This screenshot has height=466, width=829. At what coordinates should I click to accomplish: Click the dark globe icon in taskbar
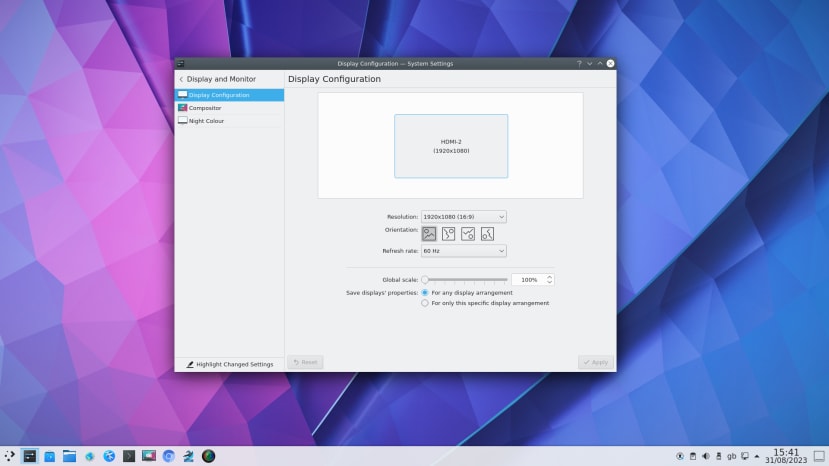pos(208,456)
